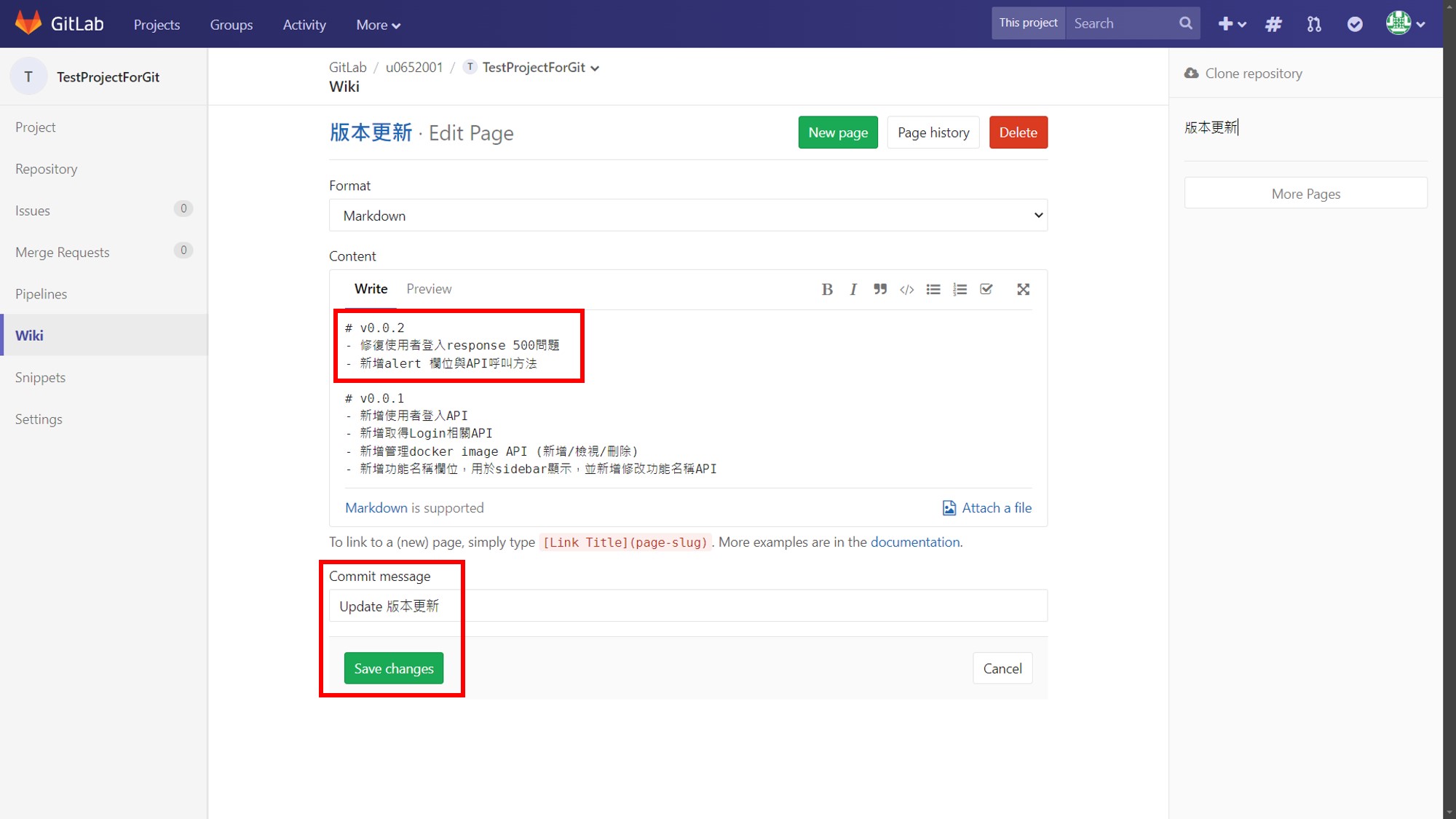
Task: Click the 版本更新 page title link
Action: (x=371, y=132)
